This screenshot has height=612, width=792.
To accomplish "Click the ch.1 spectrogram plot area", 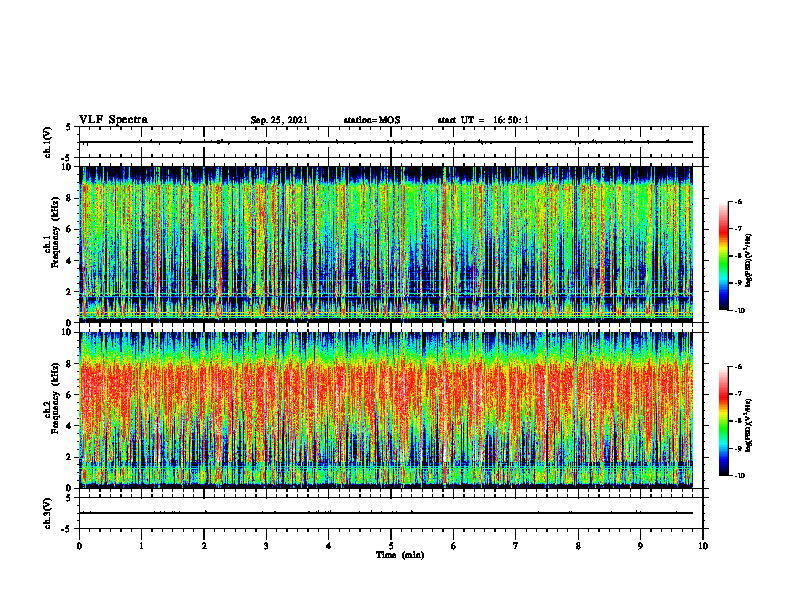I will point(386,244).
